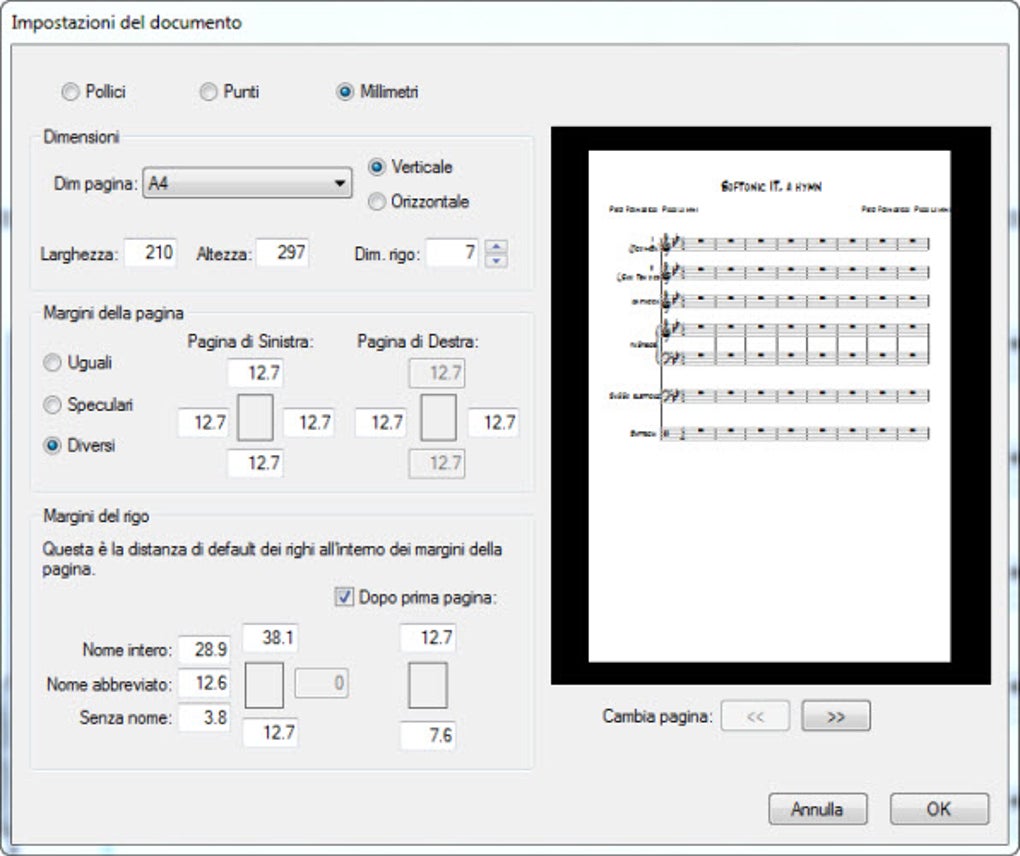Click the Nome intero margin field

(x=204, y=650)
